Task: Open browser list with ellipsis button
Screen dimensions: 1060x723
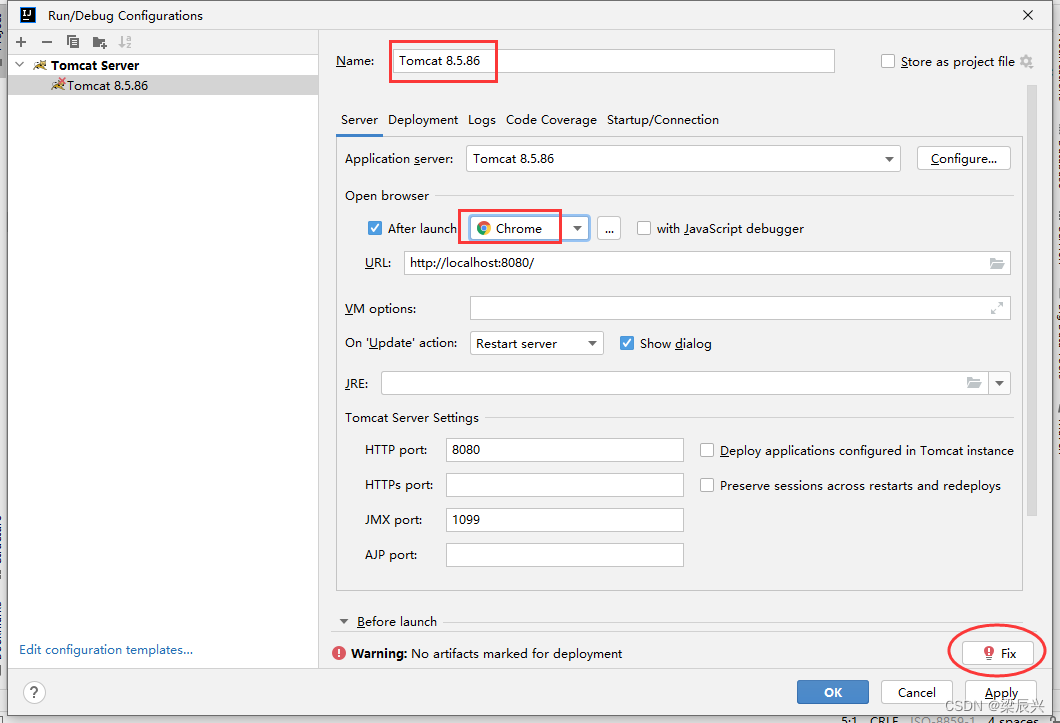Action: pos(608,229)
